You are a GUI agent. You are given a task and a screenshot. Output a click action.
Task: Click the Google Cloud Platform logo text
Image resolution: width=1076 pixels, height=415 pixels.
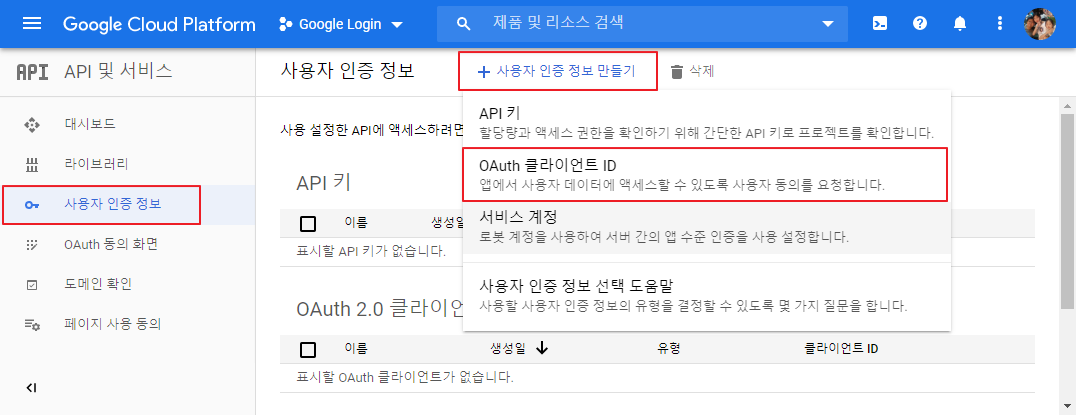(x=159, y=25)
